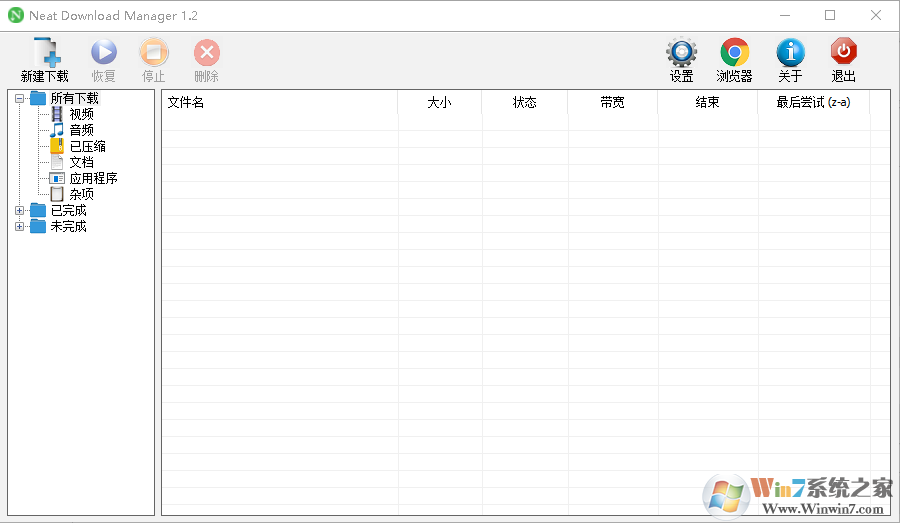This screenshot has height=523, width=900.
Task: Click the 恢复 (Resume) play icon
Action: (104, 54)
